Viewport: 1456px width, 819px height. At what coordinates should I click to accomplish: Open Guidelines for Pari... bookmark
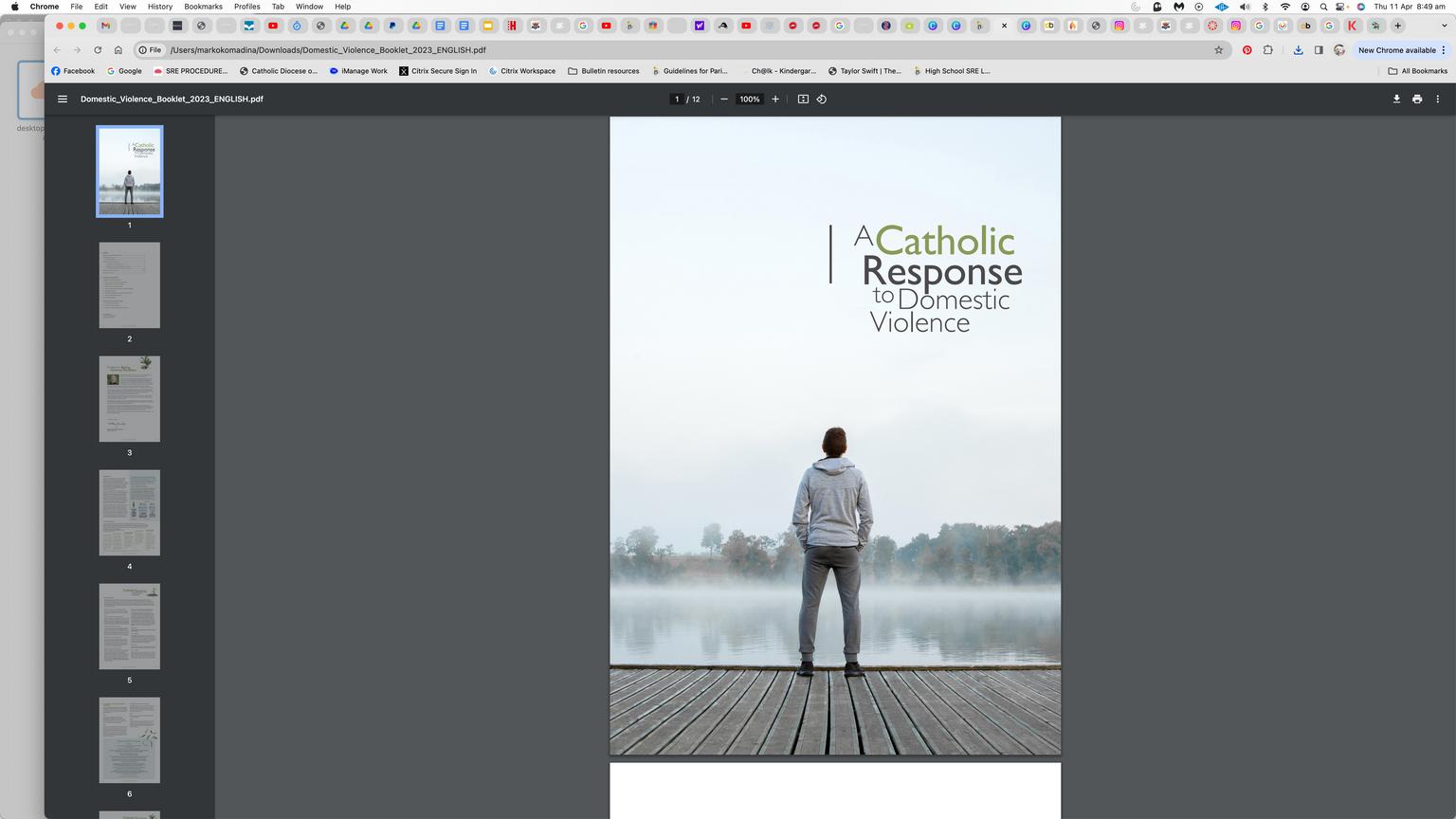click(x=689, y=71)
